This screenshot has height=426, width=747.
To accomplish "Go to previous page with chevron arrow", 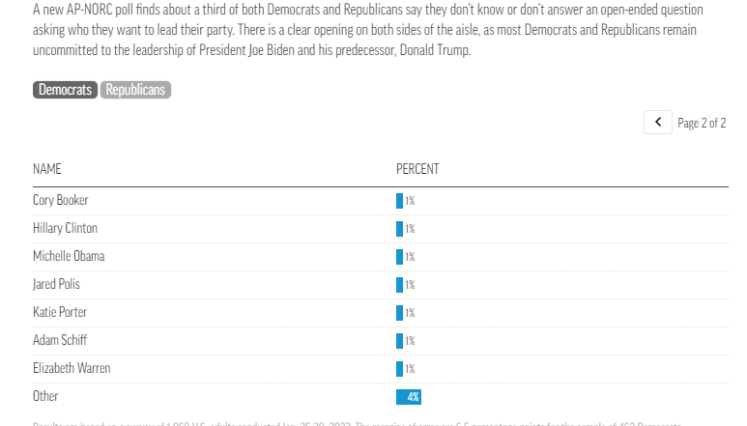I will pyautogui.click(x=658, y=122).
